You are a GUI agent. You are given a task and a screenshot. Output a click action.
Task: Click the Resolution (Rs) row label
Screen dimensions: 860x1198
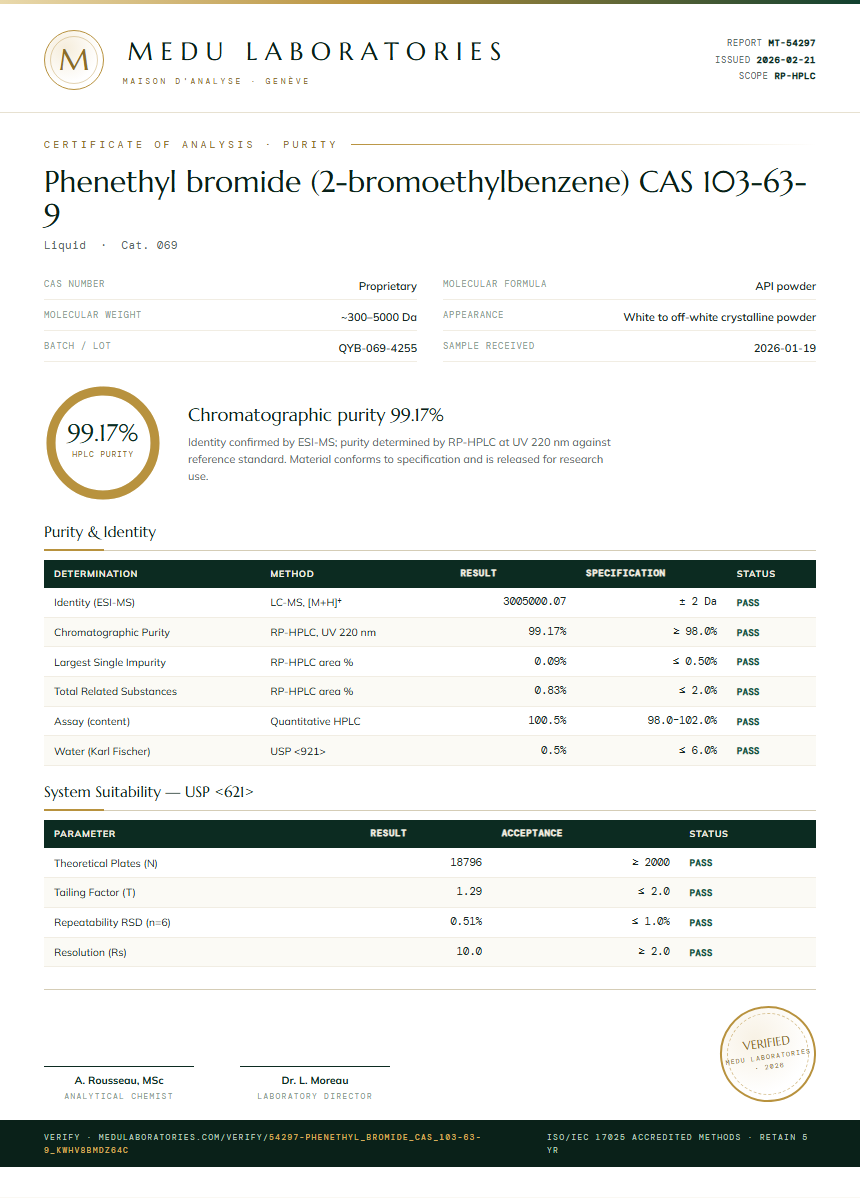(90, 952)
